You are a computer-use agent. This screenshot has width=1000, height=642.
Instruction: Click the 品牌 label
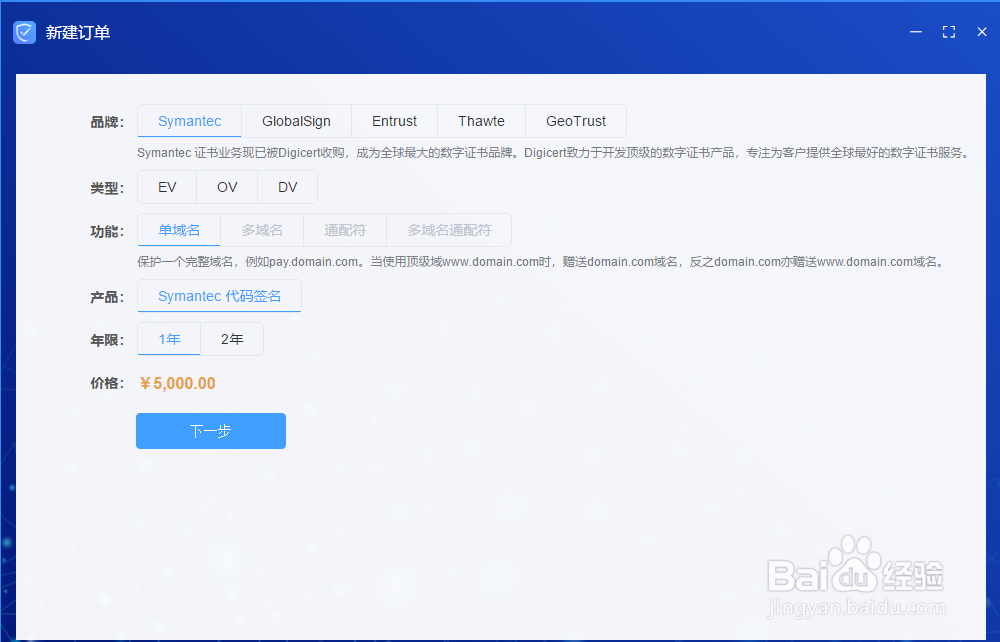107,122
